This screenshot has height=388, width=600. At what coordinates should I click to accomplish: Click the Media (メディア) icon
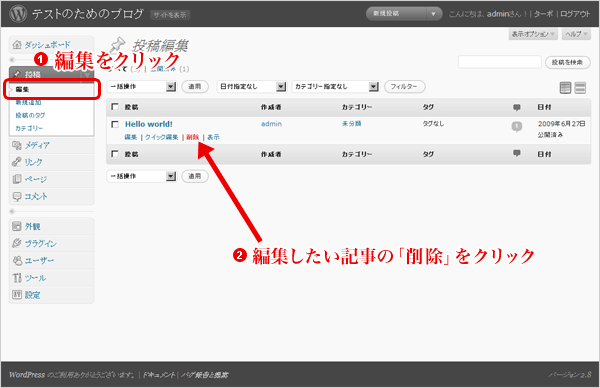pos(17,145)
